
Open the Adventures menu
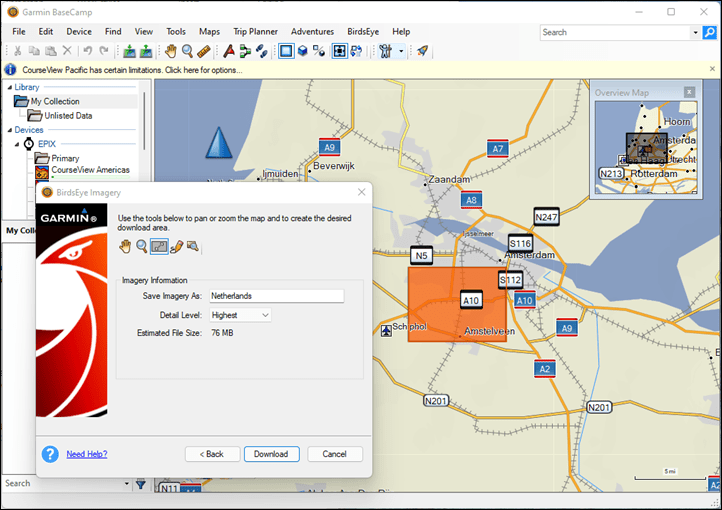pyautogui.click(x=312, y=31)
